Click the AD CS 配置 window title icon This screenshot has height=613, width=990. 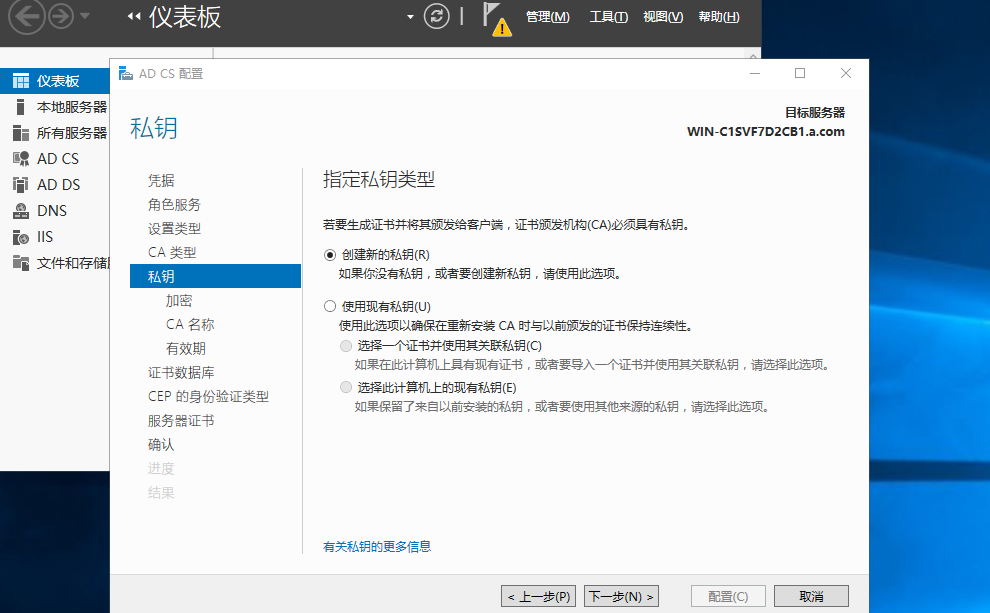pyautogui.click(x=126, y=74)
